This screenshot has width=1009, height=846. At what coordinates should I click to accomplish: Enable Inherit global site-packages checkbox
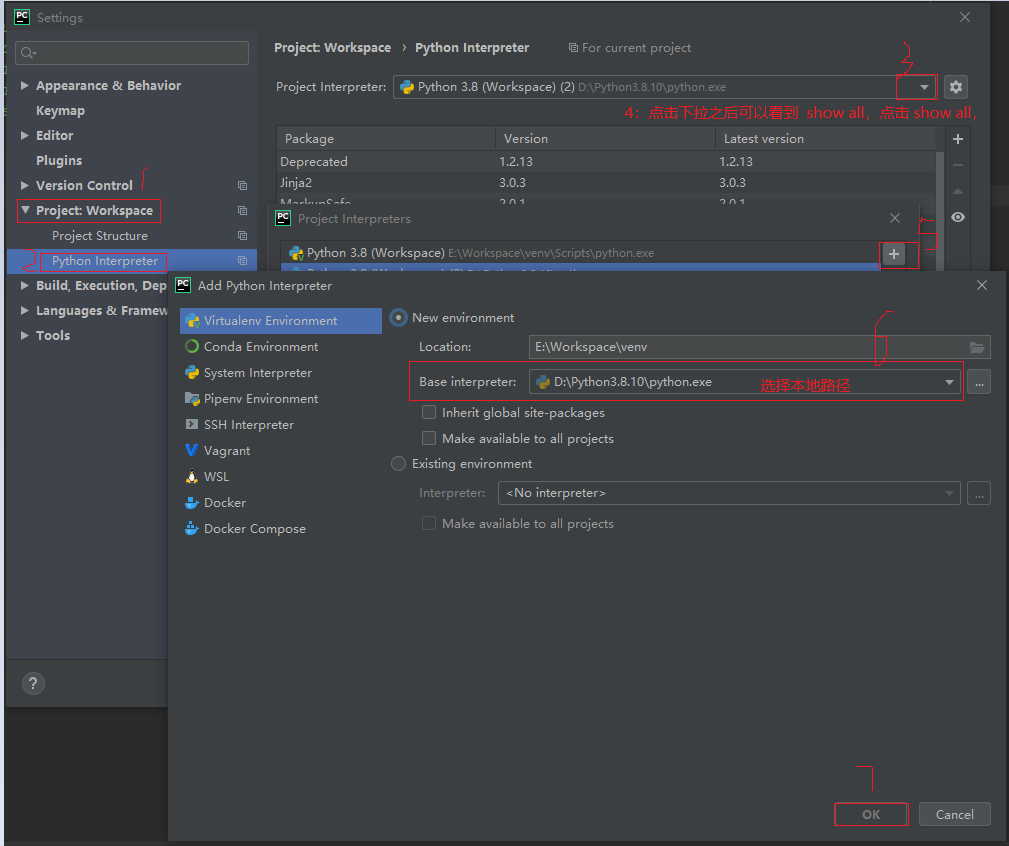[429, 412]
